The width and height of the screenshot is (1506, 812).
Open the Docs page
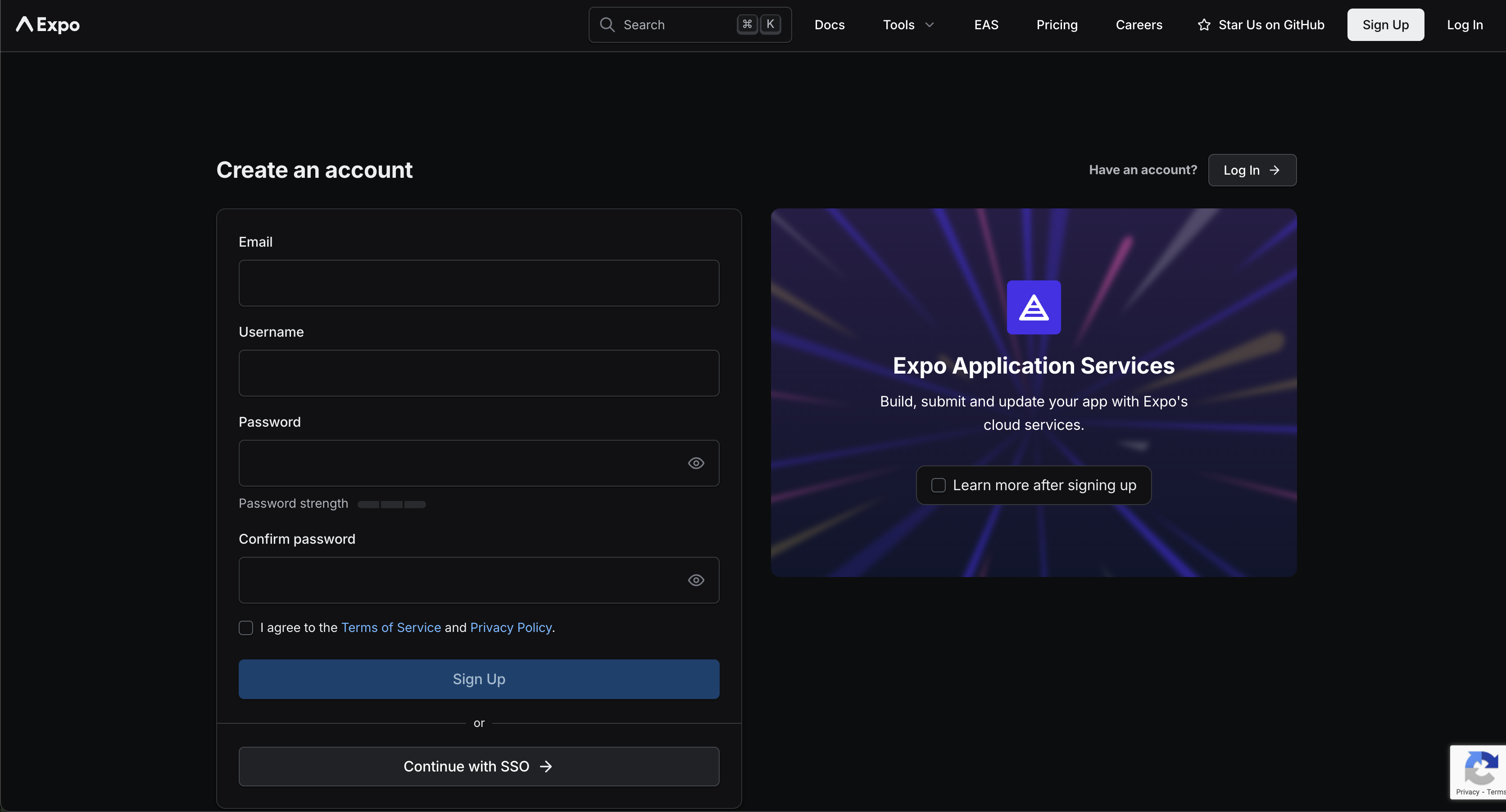click(830, 25)
